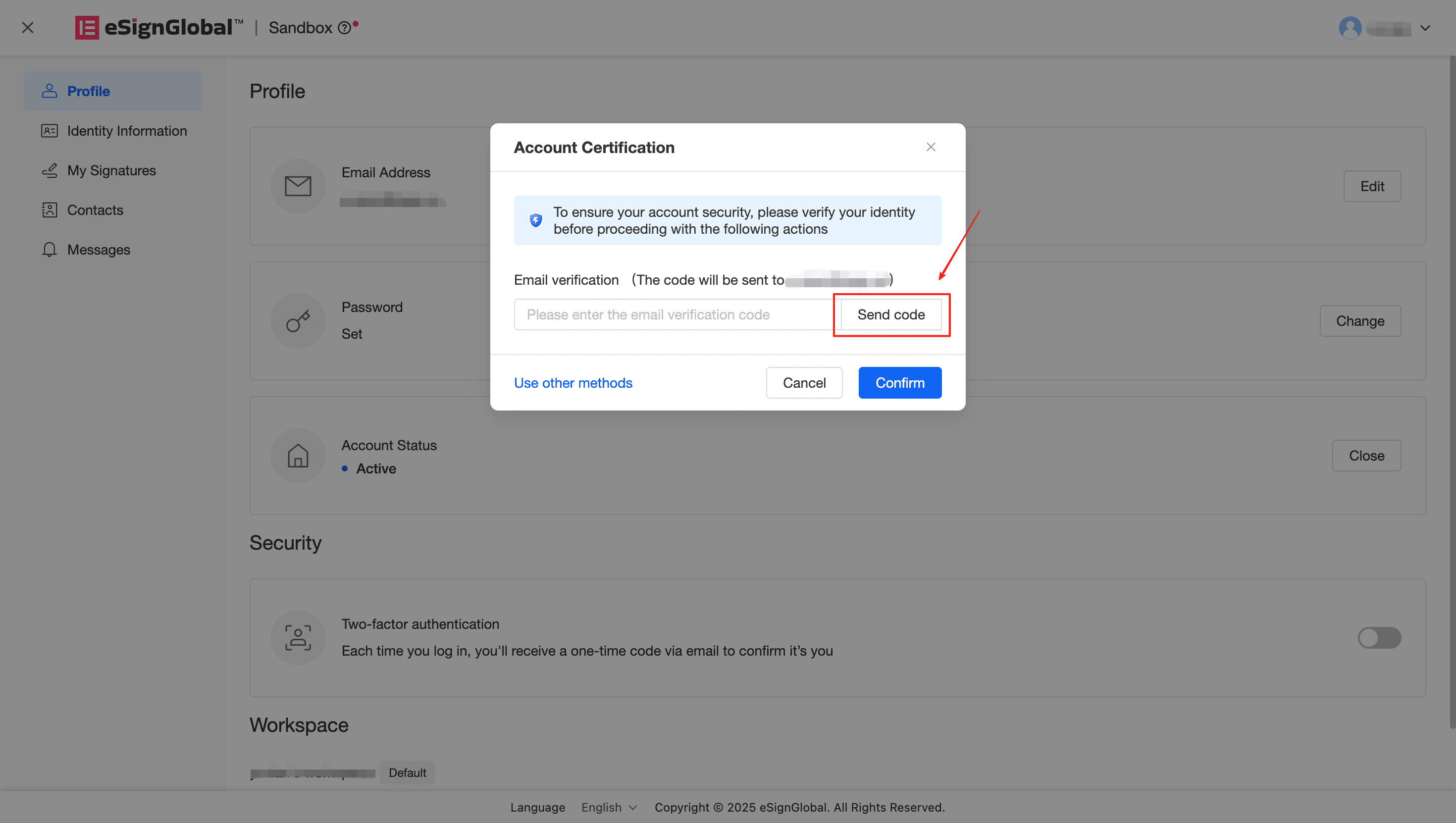Confirm the account certification
1456x823 pixels.
(899, 383)
